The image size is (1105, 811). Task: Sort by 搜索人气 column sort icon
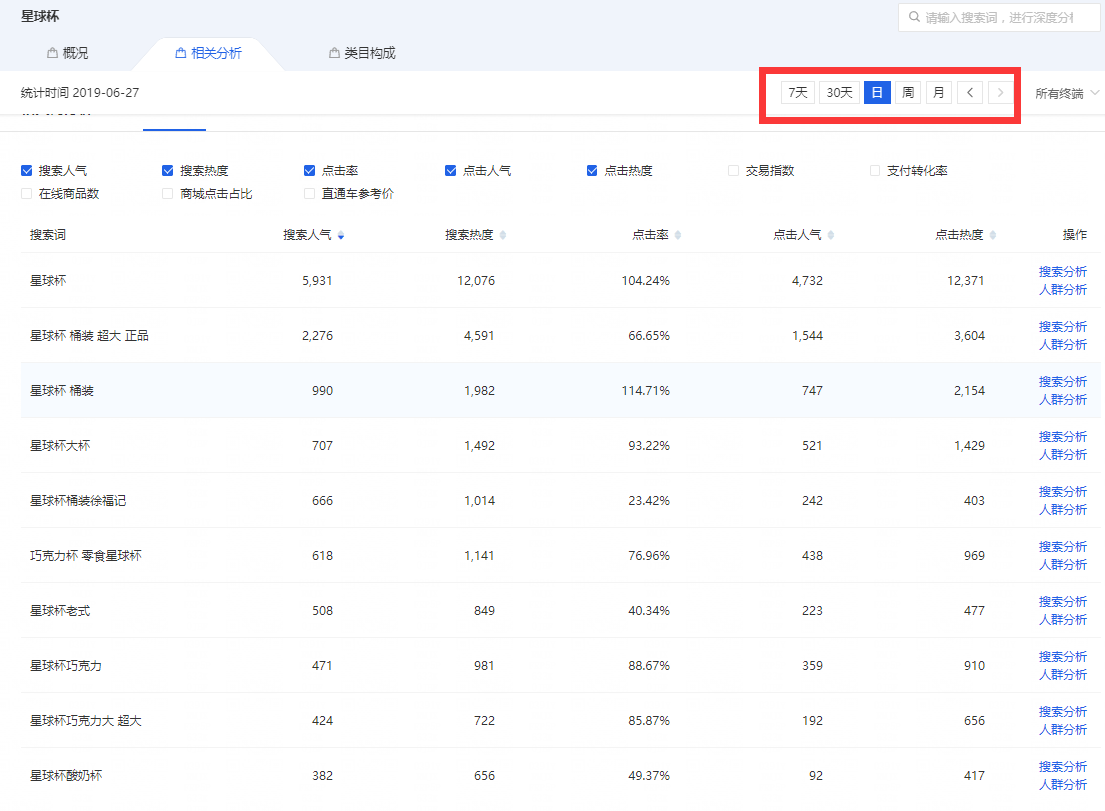341,236
